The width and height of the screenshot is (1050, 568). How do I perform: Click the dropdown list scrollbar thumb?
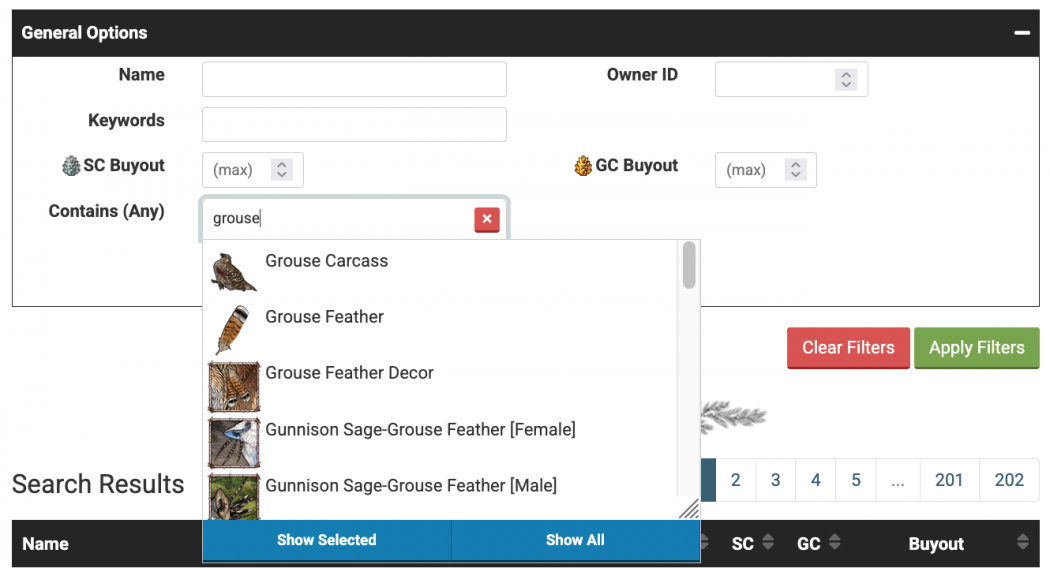point(689,265)
